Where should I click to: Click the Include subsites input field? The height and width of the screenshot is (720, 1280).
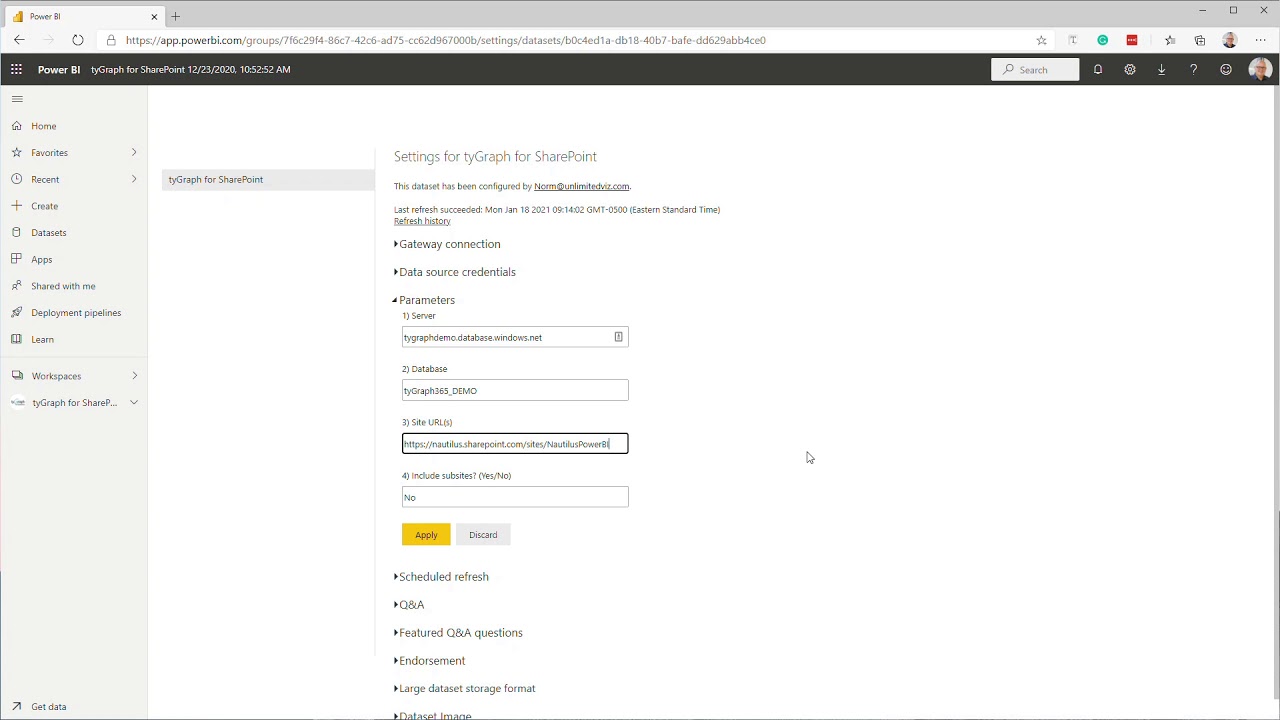click(515, 497)
